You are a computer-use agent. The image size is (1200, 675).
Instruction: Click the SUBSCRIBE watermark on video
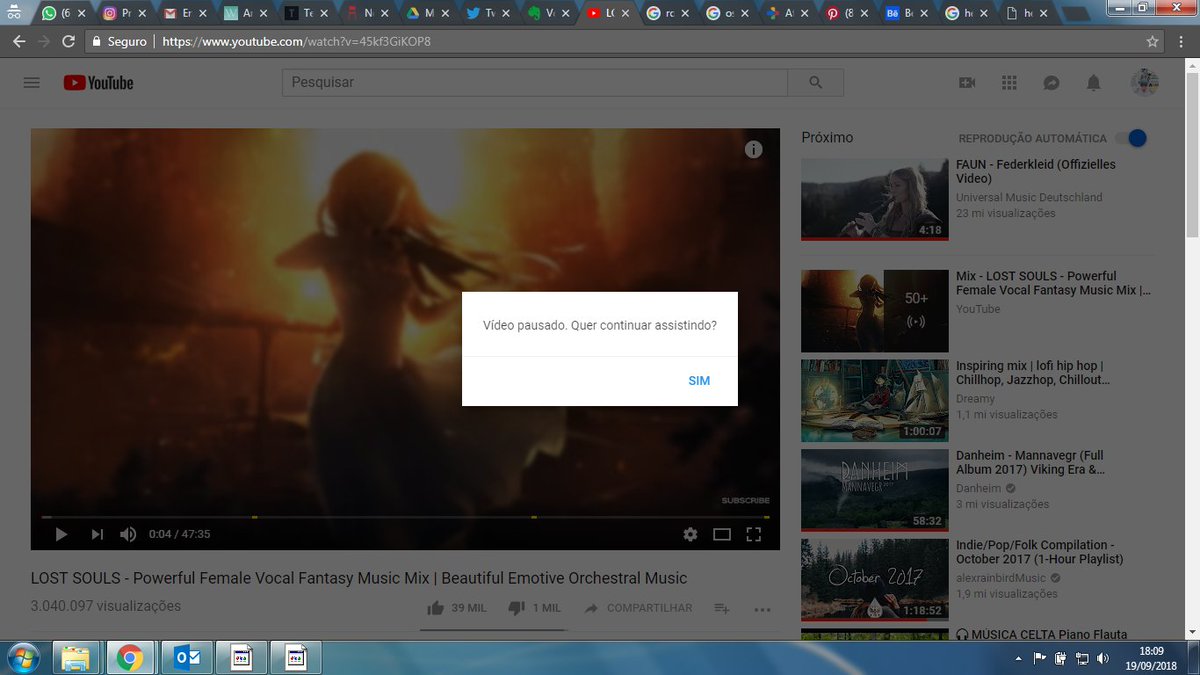[745, 500]
